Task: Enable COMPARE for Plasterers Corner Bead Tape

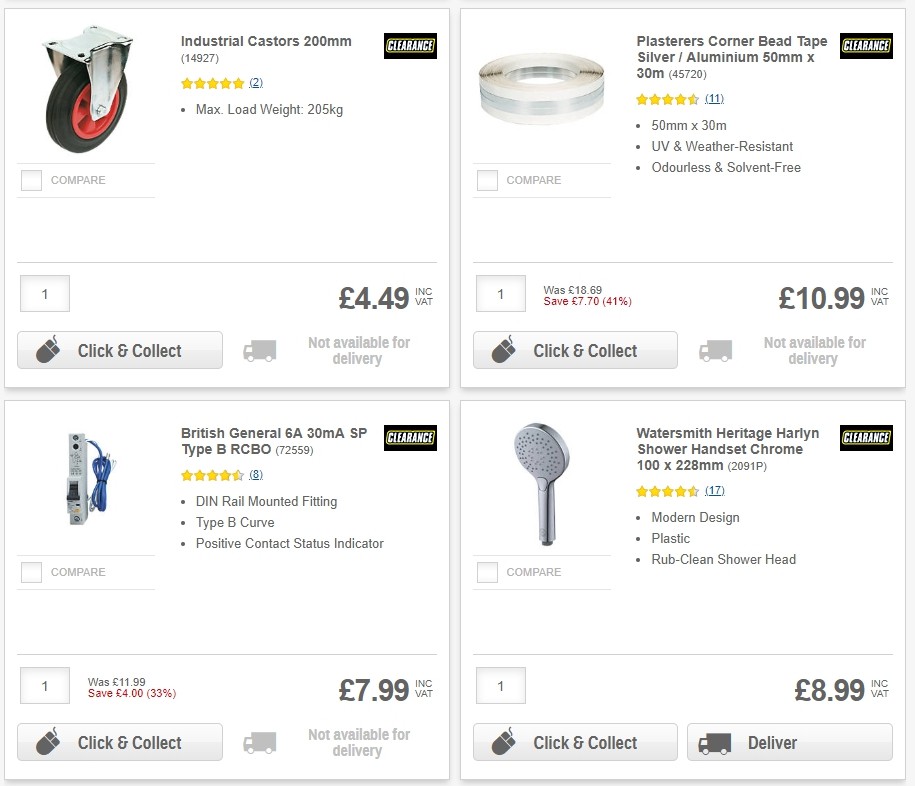Action: click(487, 180)
